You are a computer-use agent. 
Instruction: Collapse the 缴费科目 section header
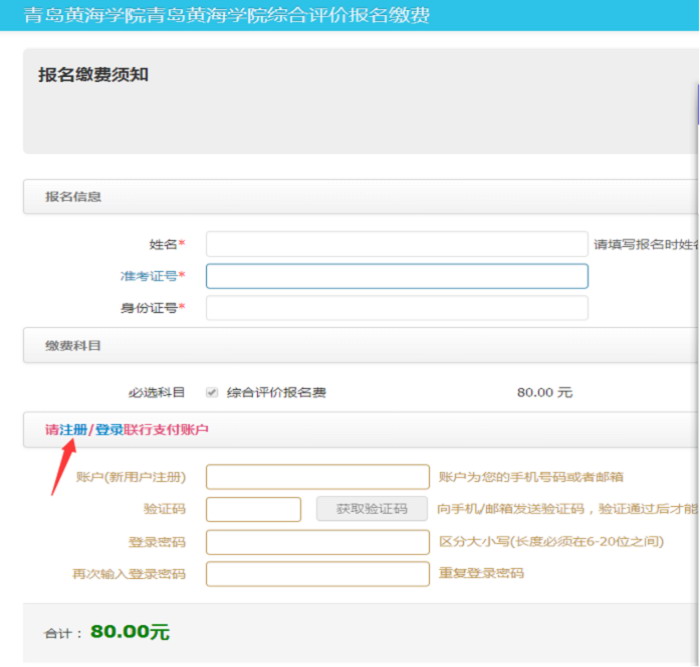coord(73,346)
